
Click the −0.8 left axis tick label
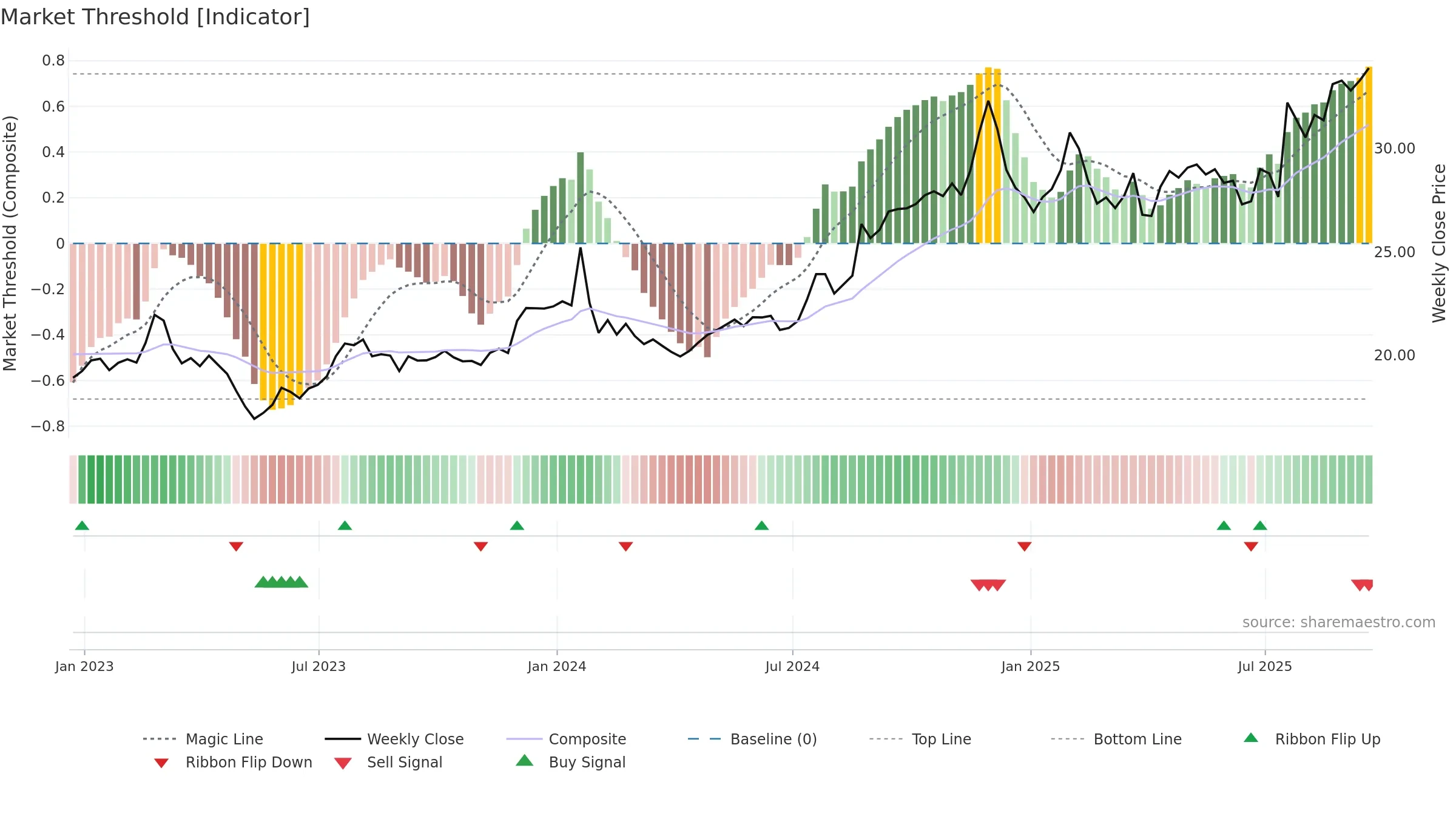pos(48,426)
